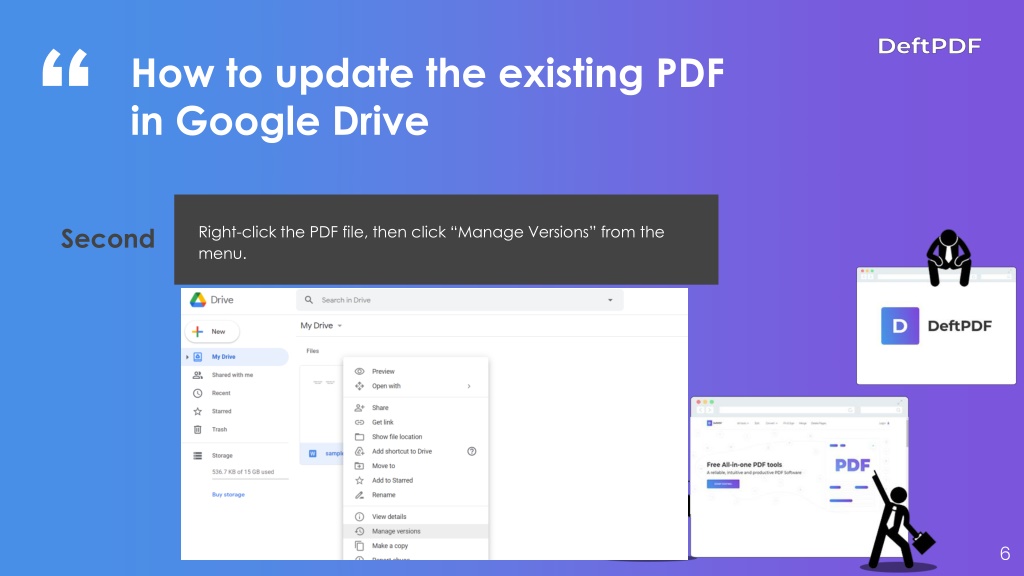The width and height of the screenshot is (1024, 576).
Task: Expand the My Drive tree arrow in the sidebar
Action: tap(187, 357)
